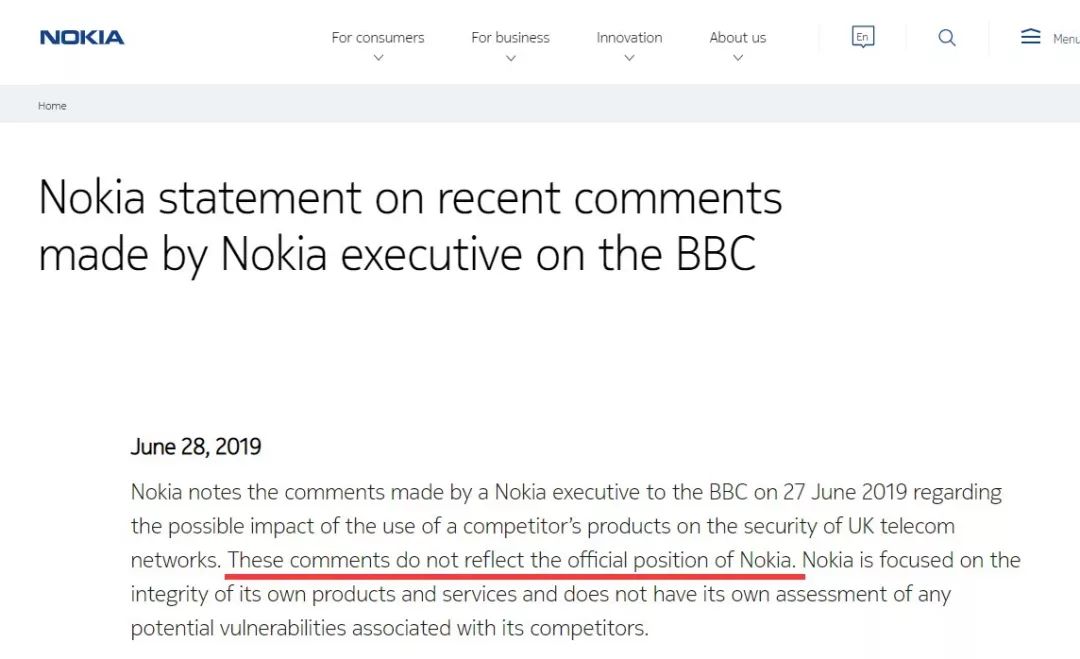Click the Nokia logo
Viewport: 1080px width, 659px height.
click(x=82, y=38)
